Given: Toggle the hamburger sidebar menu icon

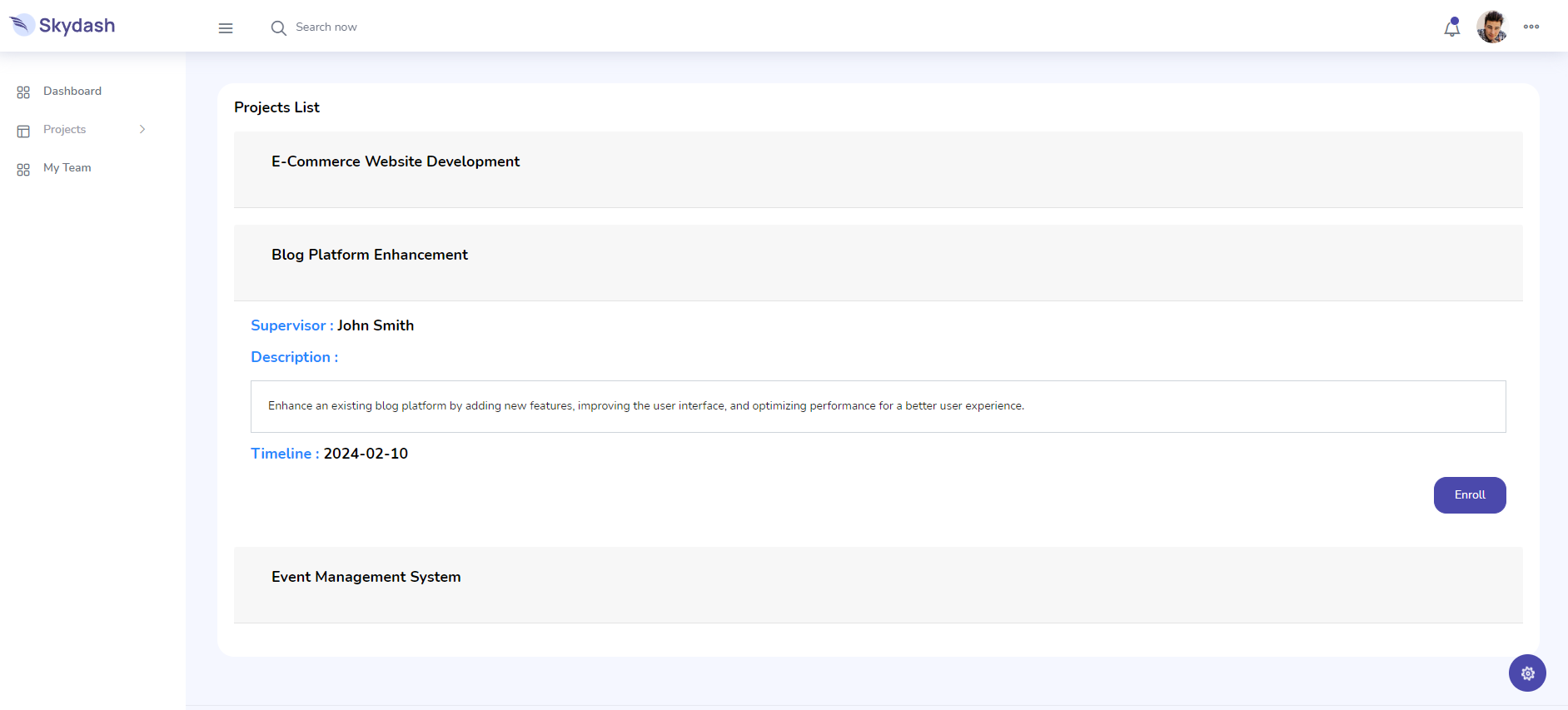Looking at the screenshot, I should click(226, 28).
